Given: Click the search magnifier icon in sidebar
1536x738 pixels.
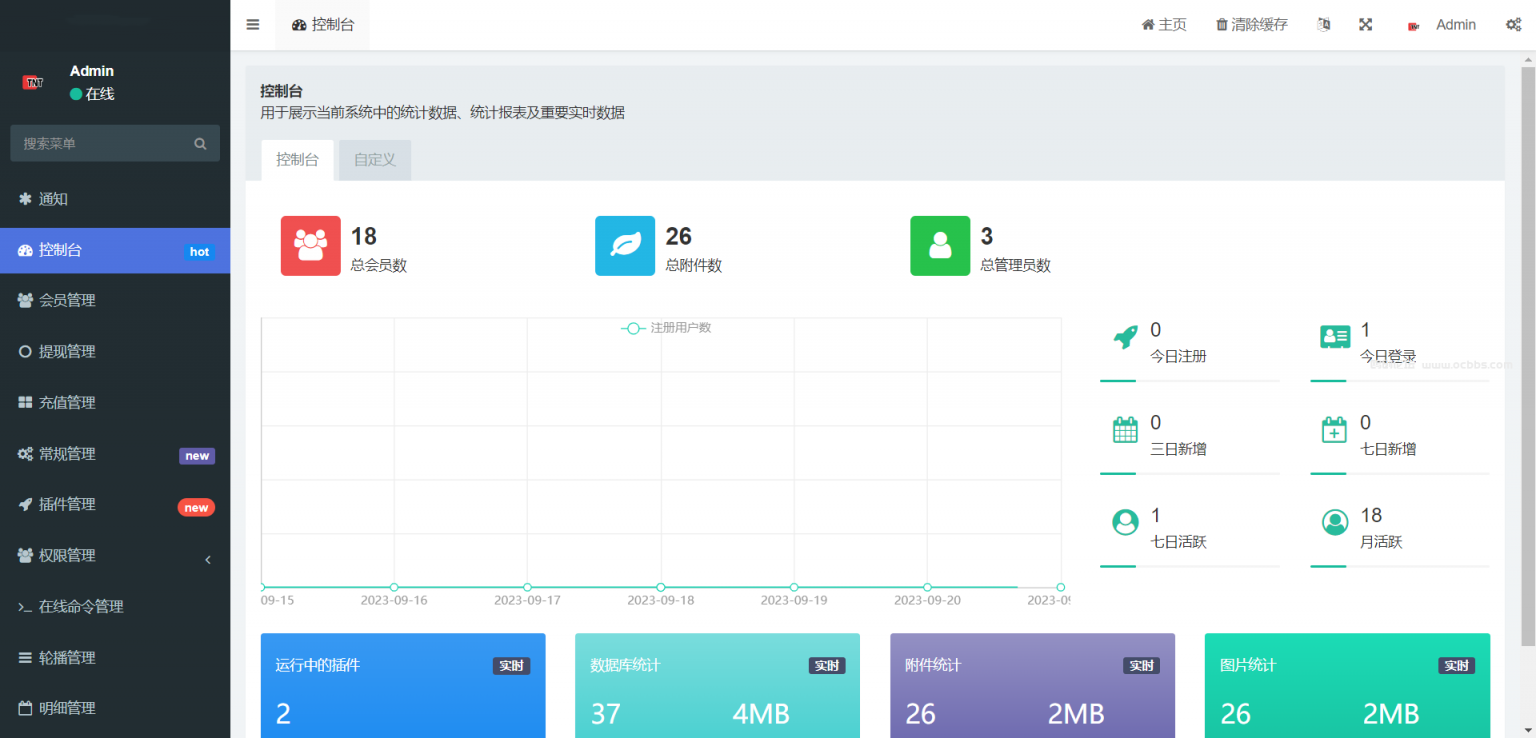Looking at the screenshot, I should 200,144.
